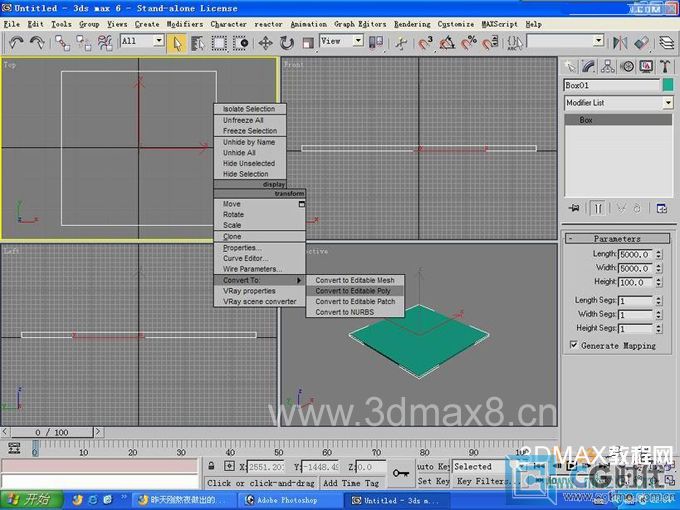
Task: Open the Windows Start button
Action: tap(31, 500)
